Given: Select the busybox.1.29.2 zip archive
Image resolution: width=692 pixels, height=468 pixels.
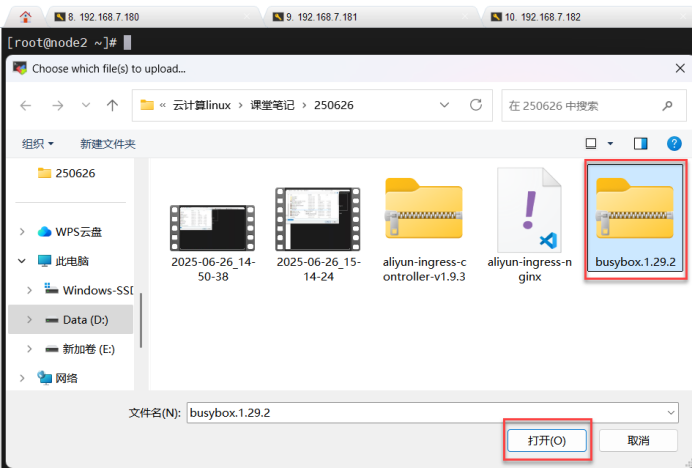Looking at the screenshot, I should pos(635,222).
